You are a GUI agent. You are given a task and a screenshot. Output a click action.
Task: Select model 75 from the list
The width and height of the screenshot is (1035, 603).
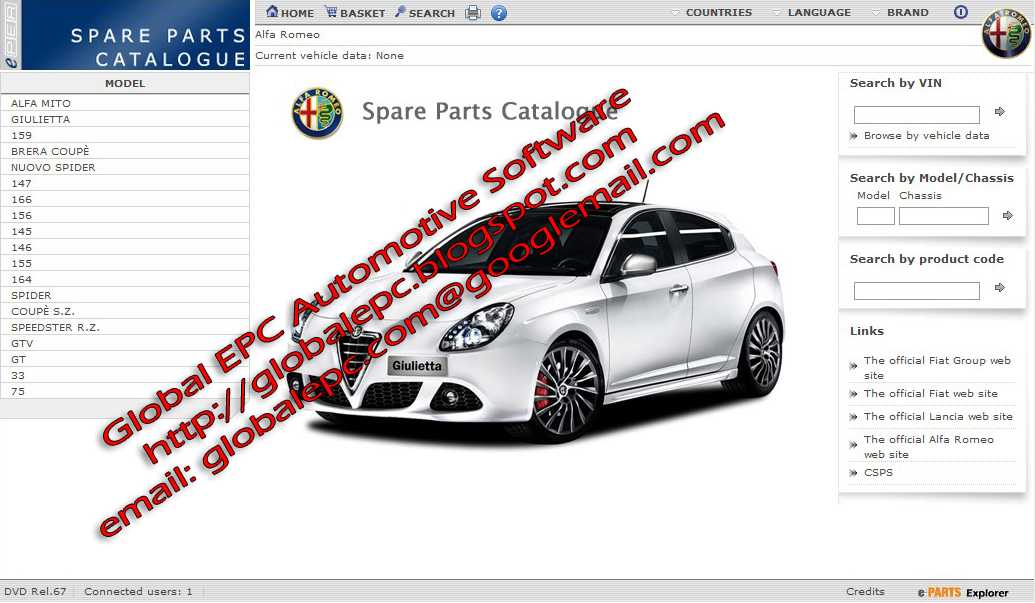pyautogui.click(x=125, y=391)
